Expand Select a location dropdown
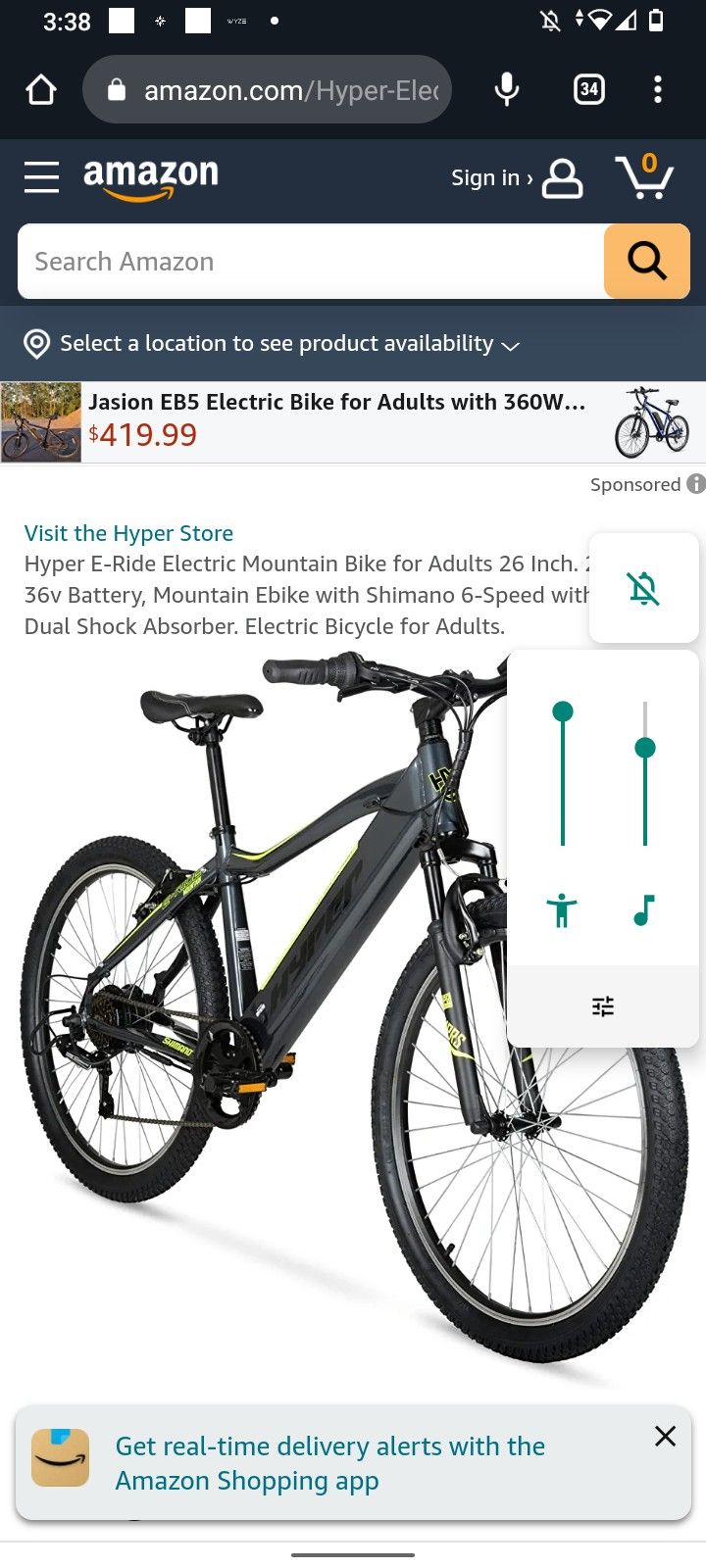The height and width of the screenshot is (1568, 706). pos(272,343)
